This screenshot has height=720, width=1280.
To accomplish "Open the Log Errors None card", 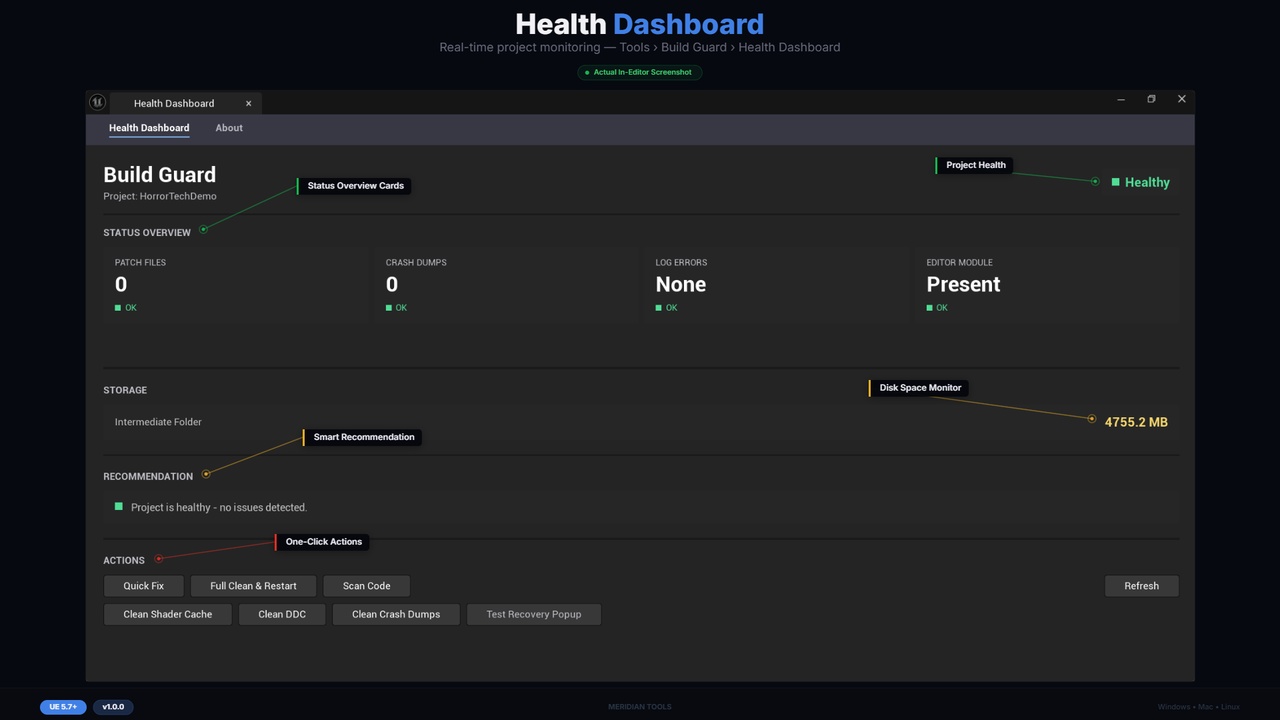I will [777, 285].
